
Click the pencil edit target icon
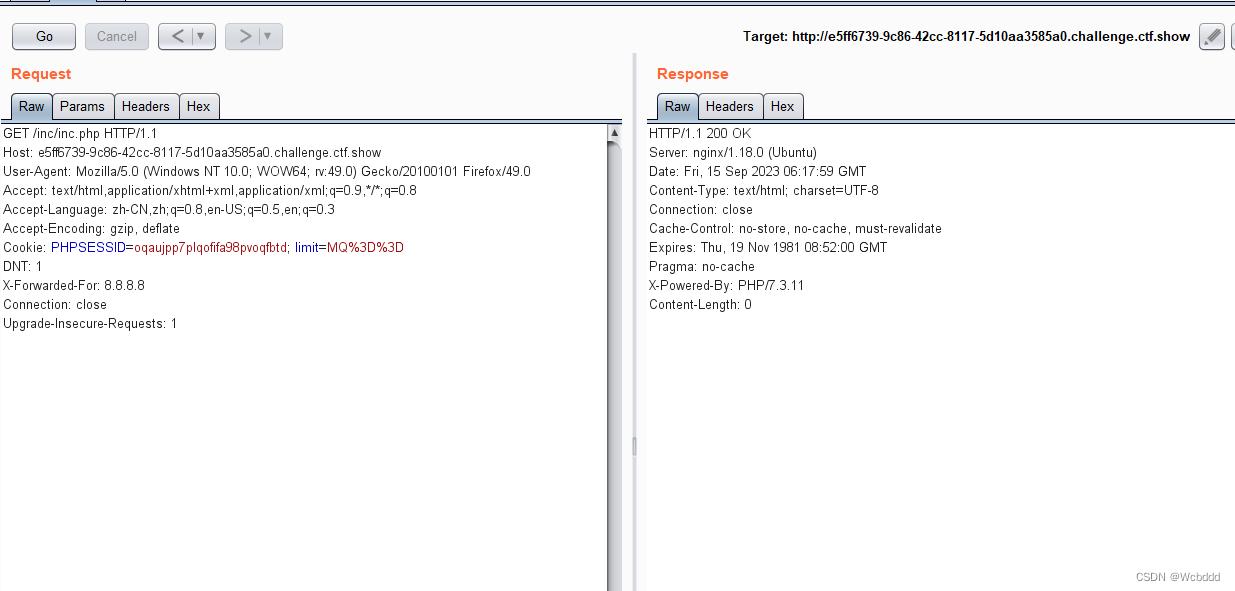point(1211,37)
